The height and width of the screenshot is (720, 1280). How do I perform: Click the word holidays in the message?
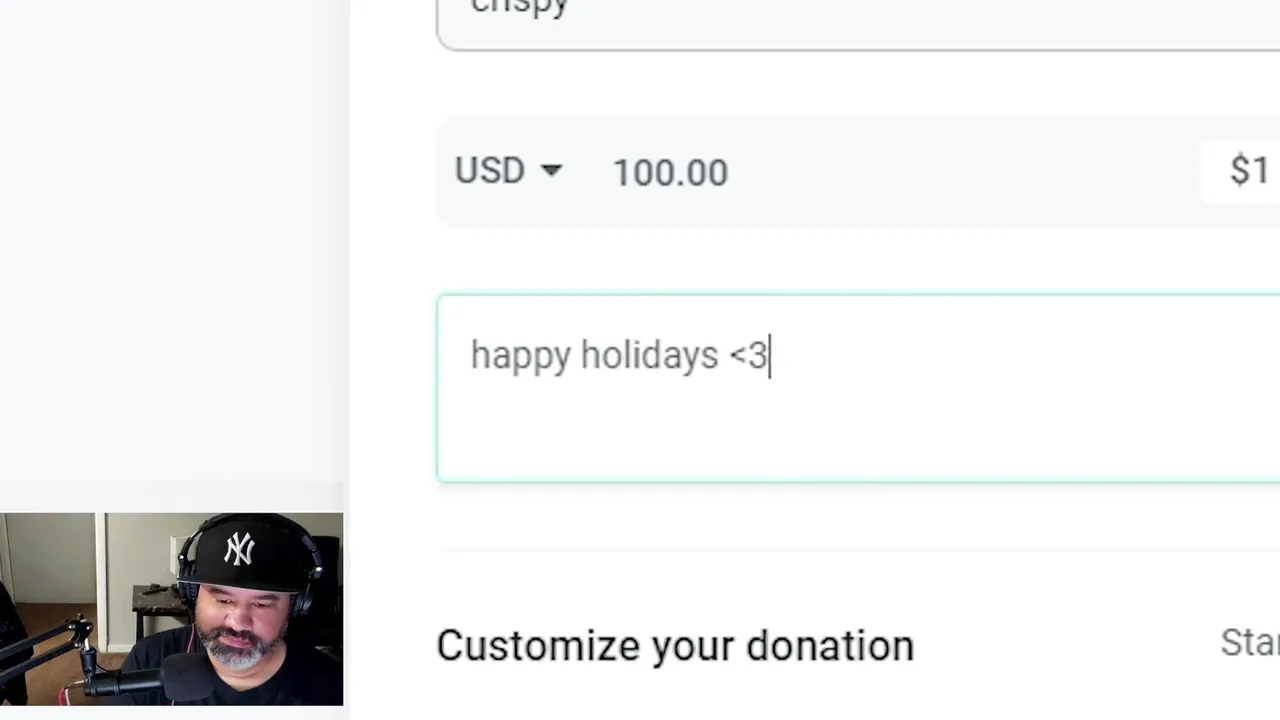(x=649, y=356)
